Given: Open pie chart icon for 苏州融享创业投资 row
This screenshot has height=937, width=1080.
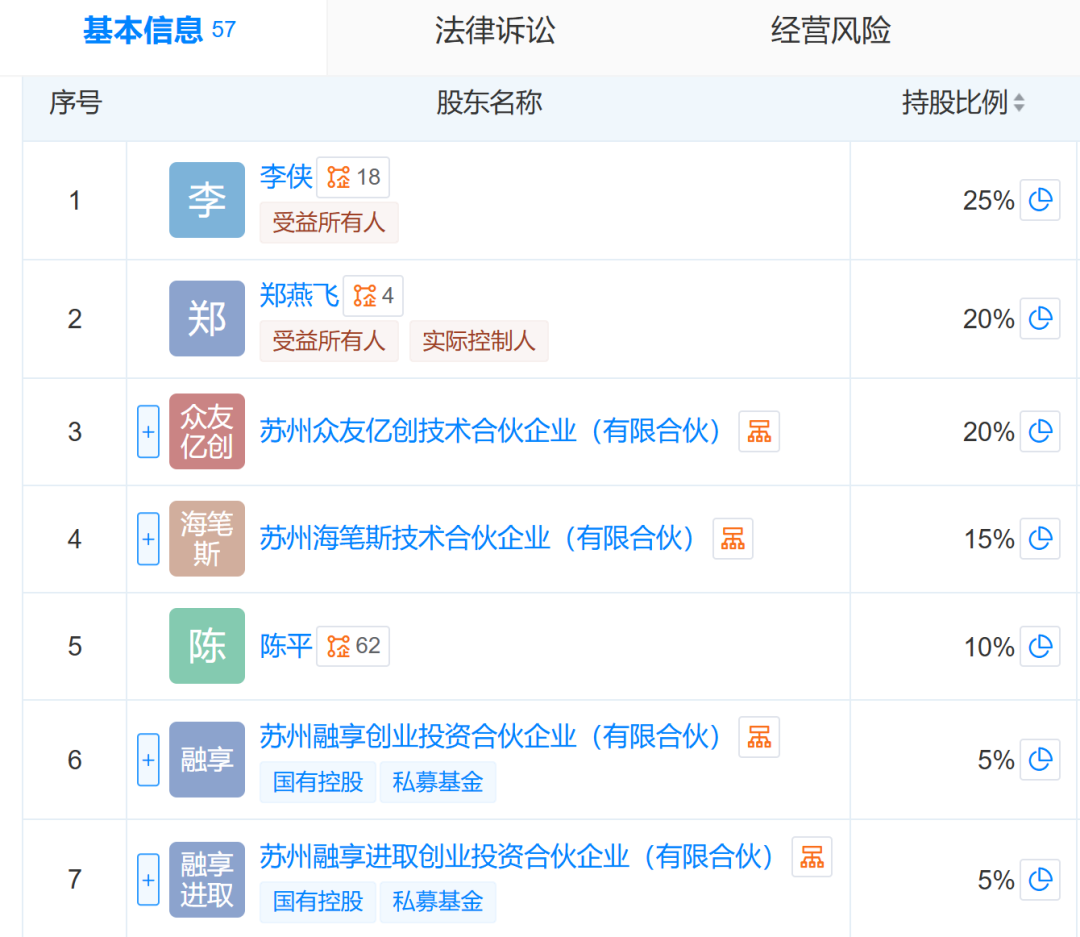Looking at the screenshot, I should point(1039,760).
